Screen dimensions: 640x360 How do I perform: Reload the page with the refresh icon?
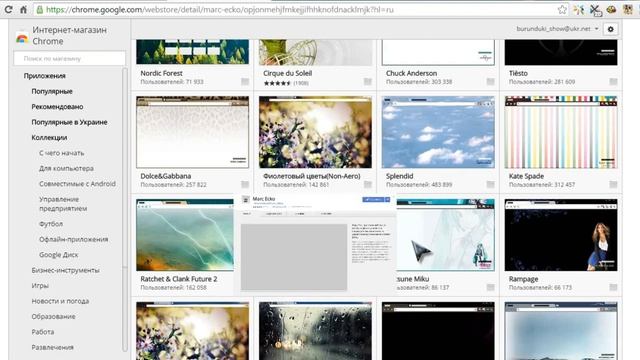[8, 9]
